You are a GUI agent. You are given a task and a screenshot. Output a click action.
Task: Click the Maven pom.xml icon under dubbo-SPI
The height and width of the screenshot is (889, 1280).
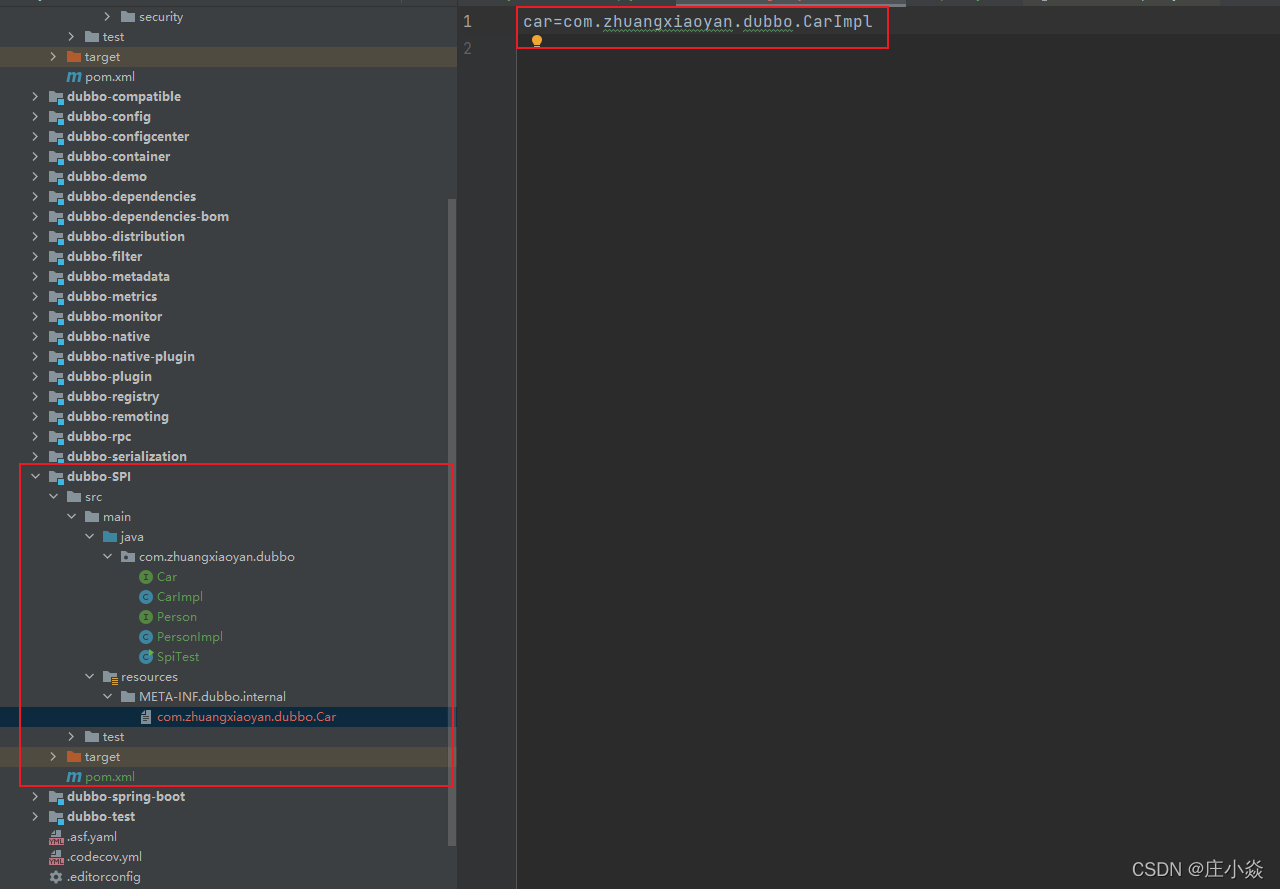[x=74, y=777]
